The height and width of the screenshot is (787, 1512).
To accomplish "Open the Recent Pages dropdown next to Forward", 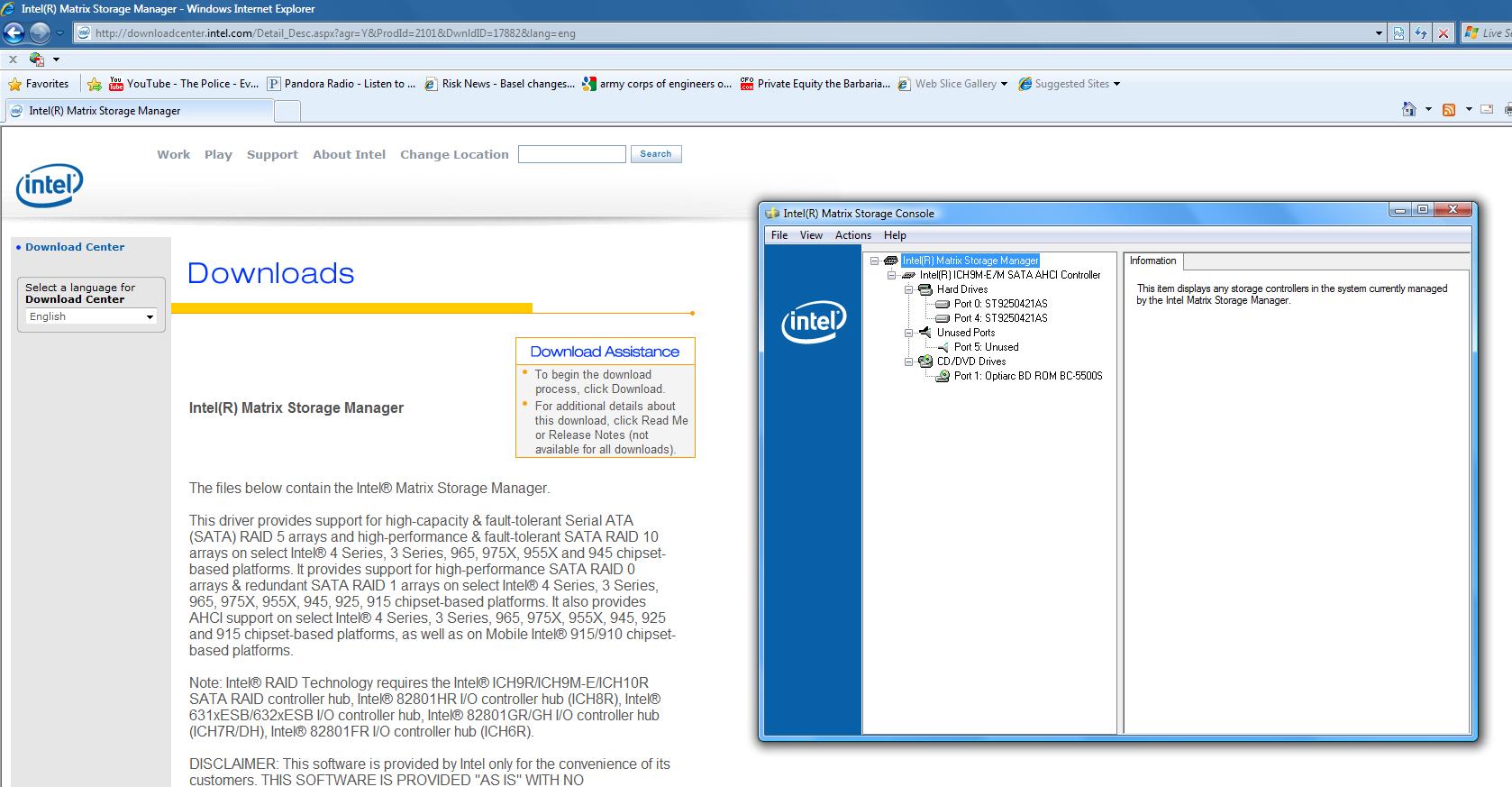I will (x=59, y=33).
